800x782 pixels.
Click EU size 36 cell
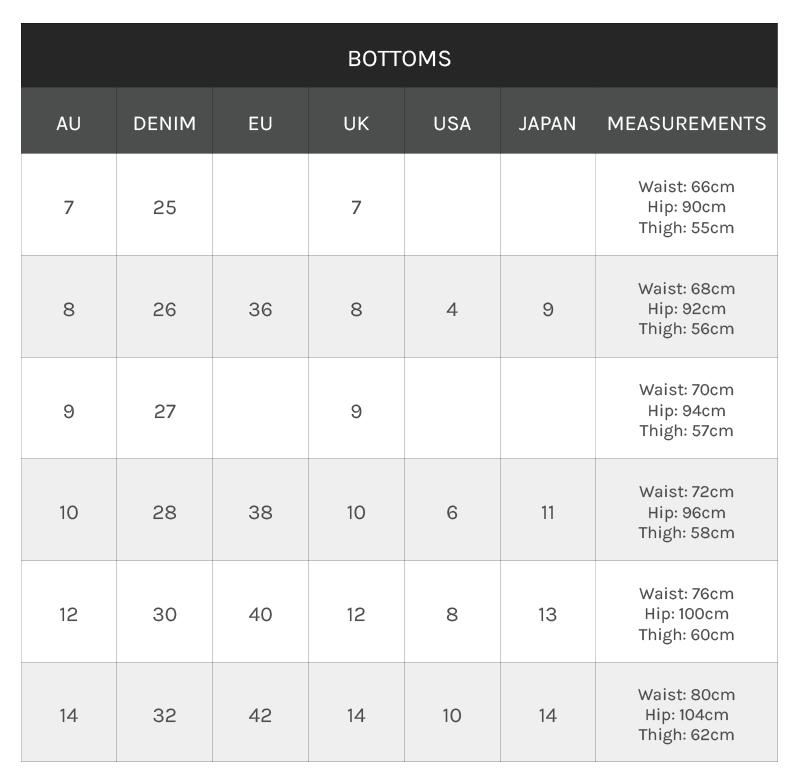point(260,309)
